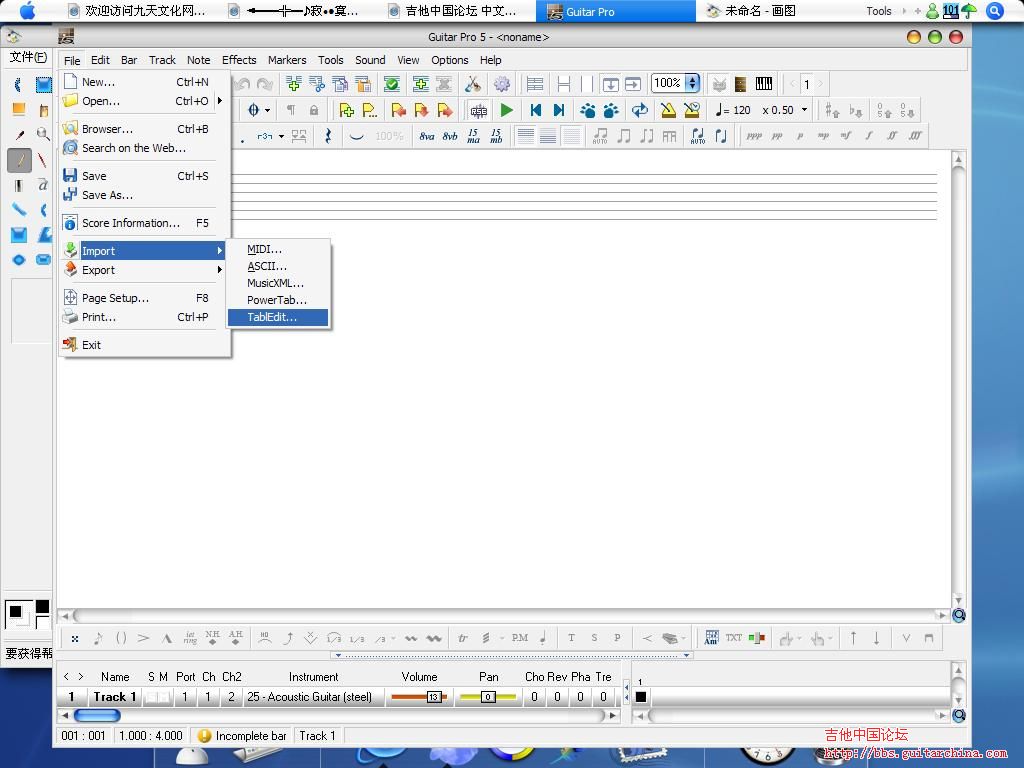Screen dimensions: 1024x768
Task: Expand the Export submenu
Action: [220, 270]
